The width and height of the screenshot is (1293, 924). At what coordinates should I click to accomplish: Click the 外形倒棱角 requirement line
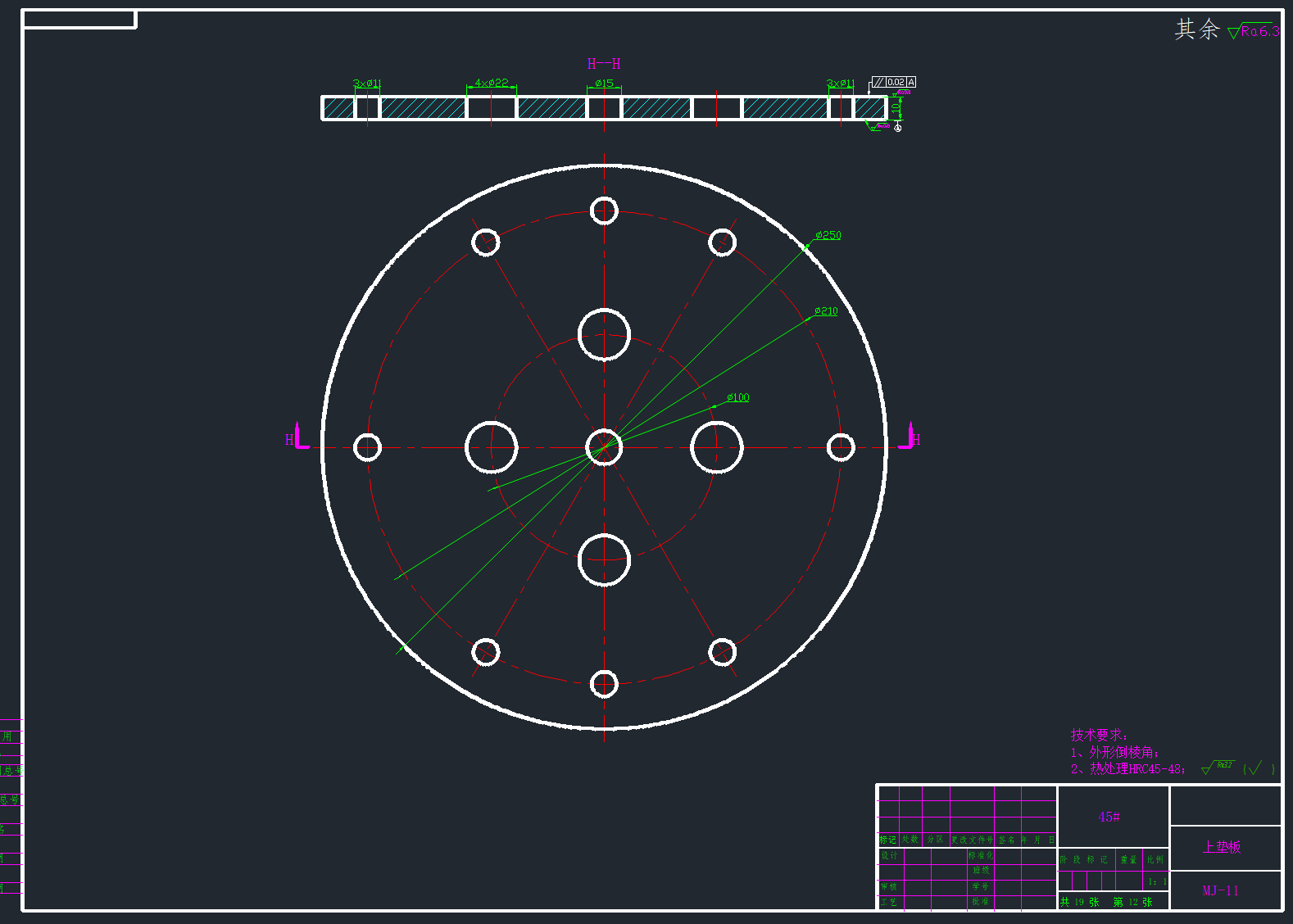pyautogui.click(x=1114, y=752)
